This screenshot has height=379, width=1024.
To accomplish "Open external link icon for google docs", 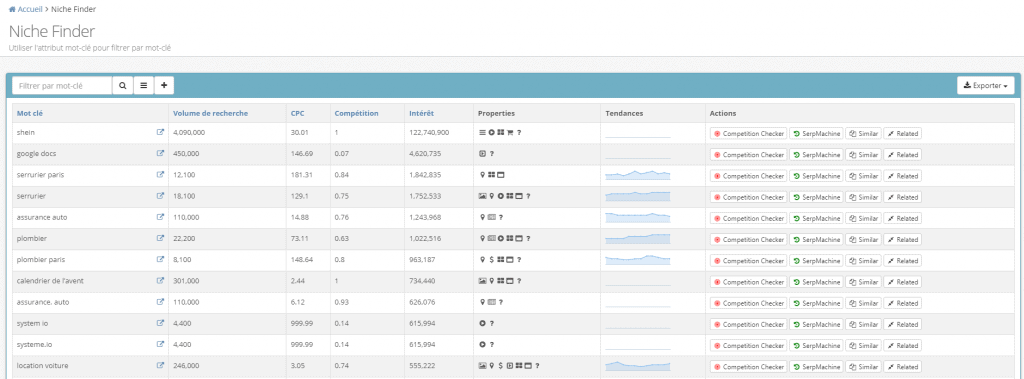I will (x=160, y=154).
